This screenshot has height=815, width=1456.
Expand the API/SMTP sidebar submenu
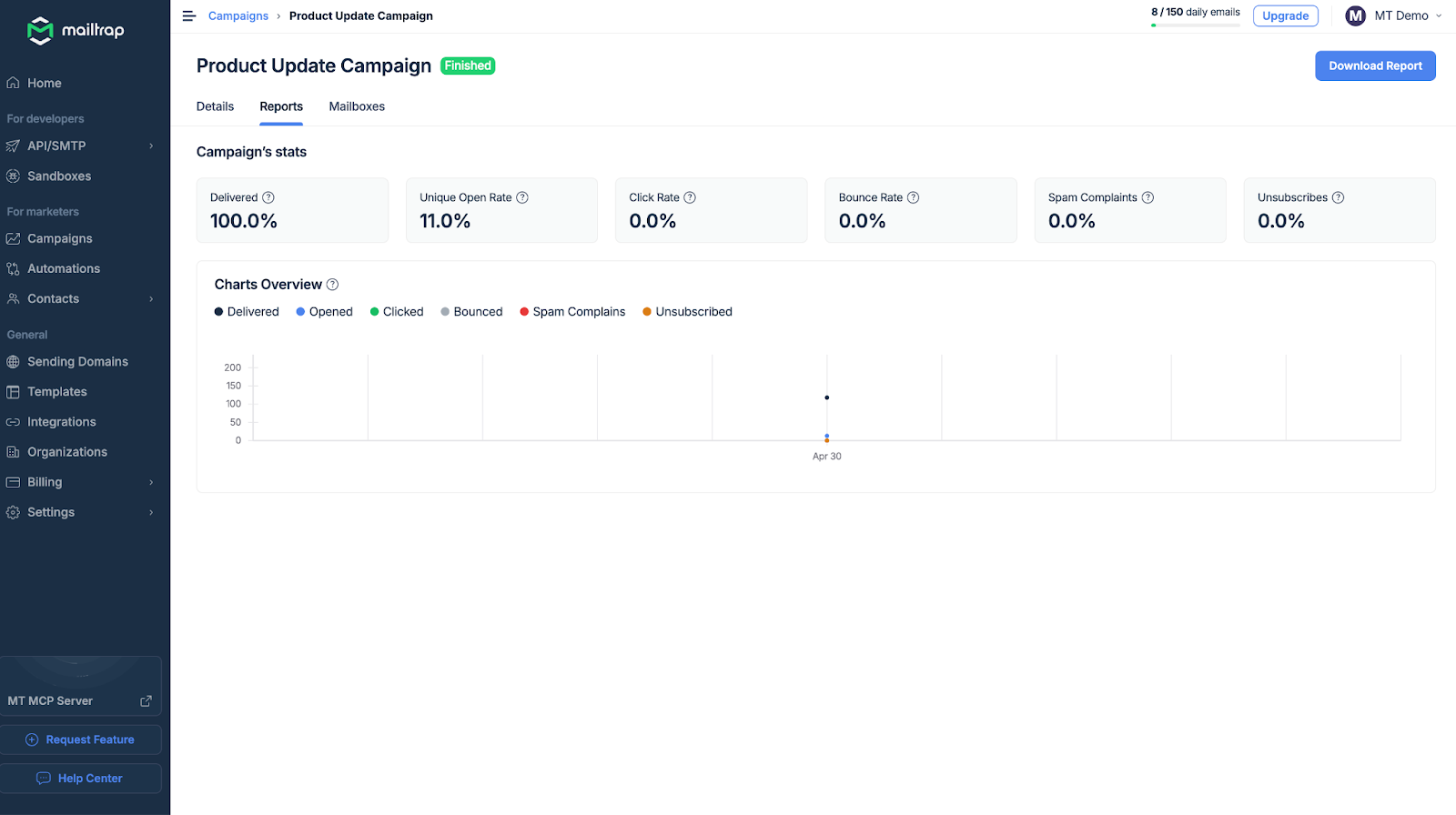[151, 146]
